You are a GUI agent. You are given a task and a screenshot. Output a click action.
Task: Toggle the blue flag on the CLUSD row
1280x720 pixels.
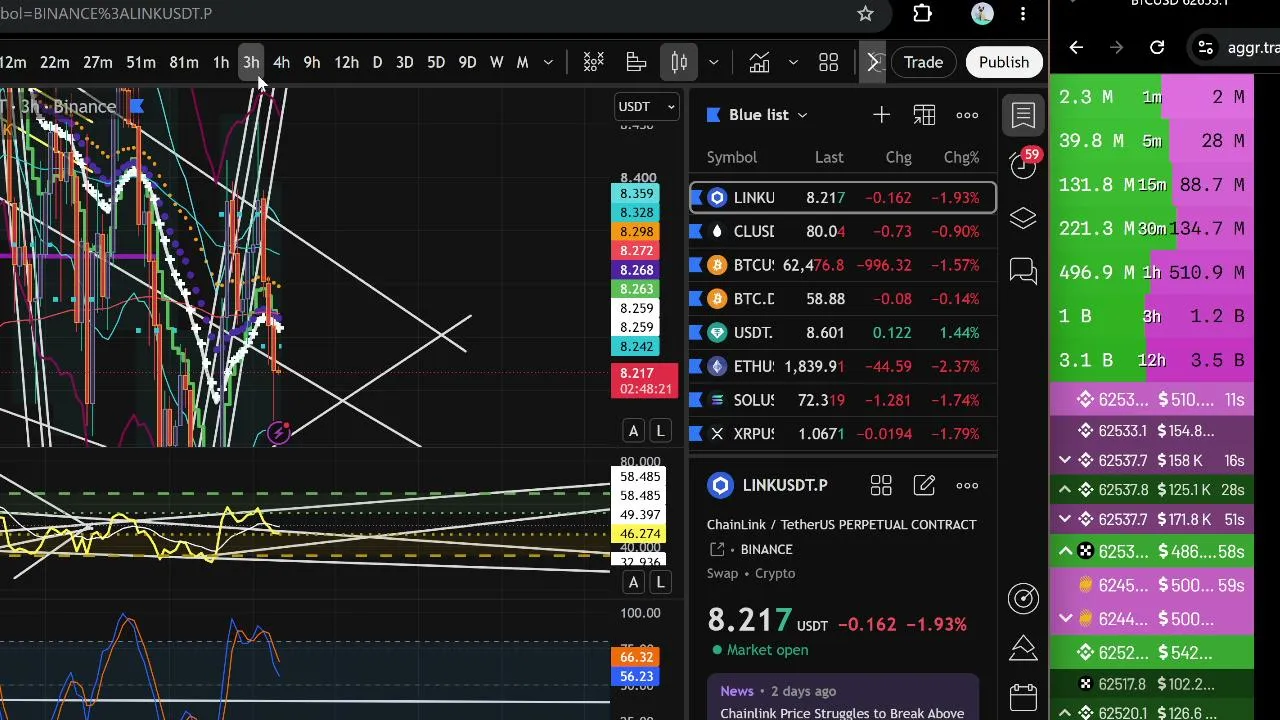click(x=697, y=232)
